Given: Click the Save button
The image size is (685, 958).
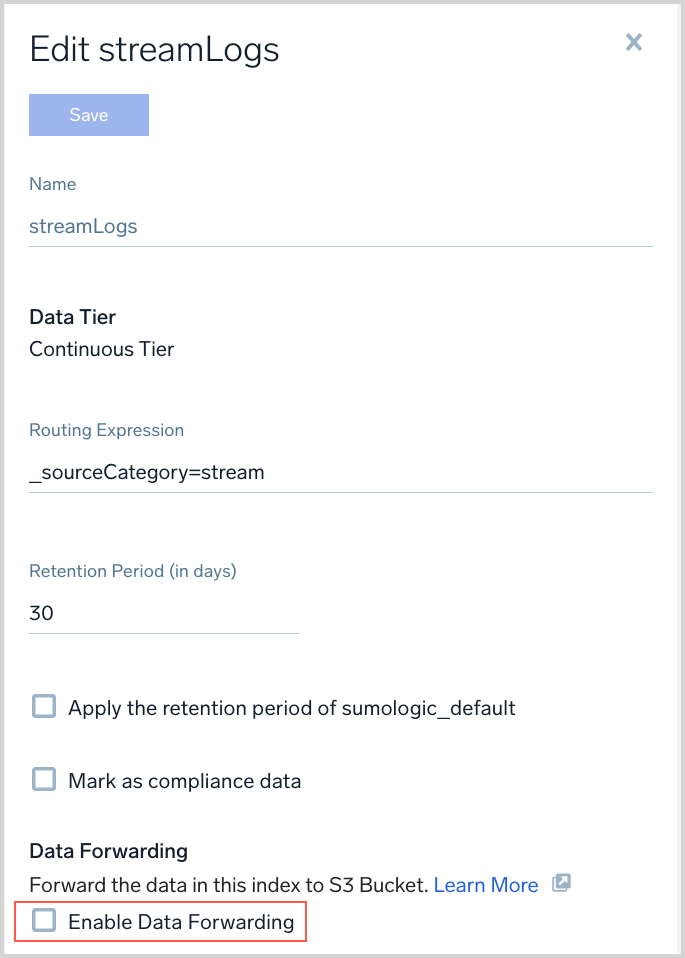Looking at the screenshot, I should point(89,115).
